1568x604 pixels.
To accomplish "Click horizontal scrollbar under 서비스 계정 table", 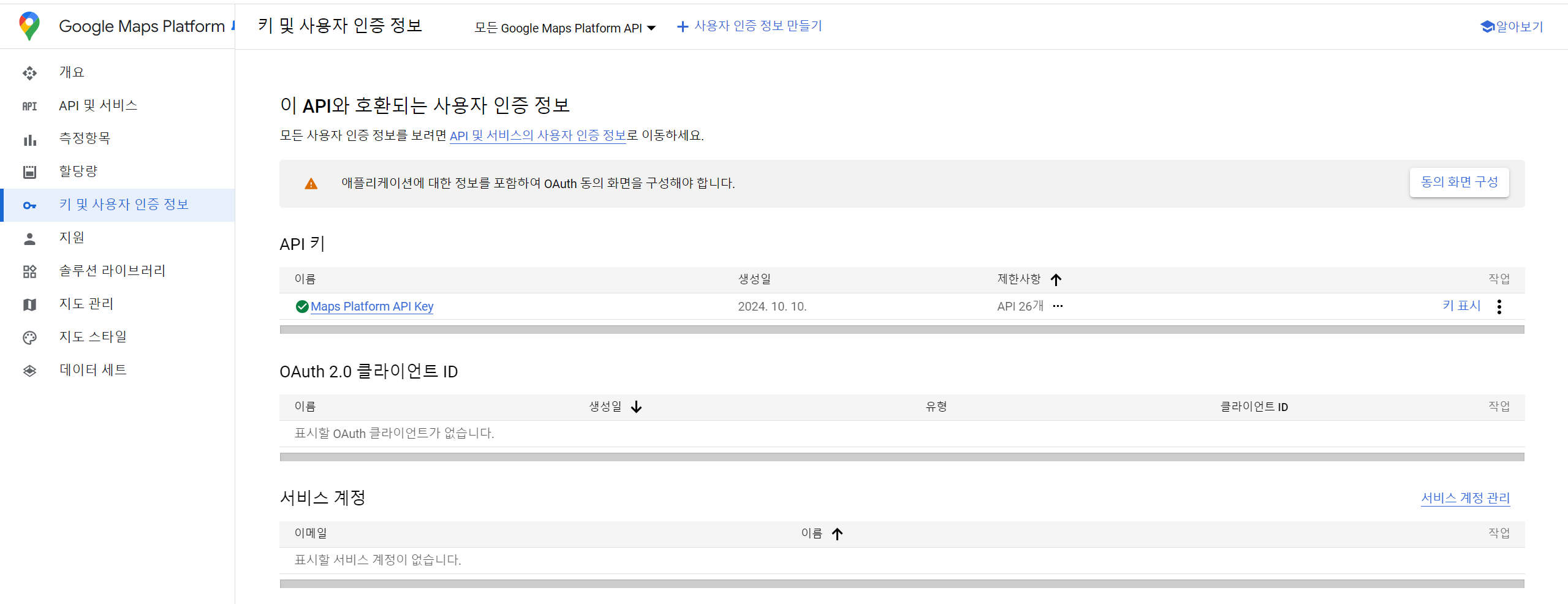I will tap(901, 584).
